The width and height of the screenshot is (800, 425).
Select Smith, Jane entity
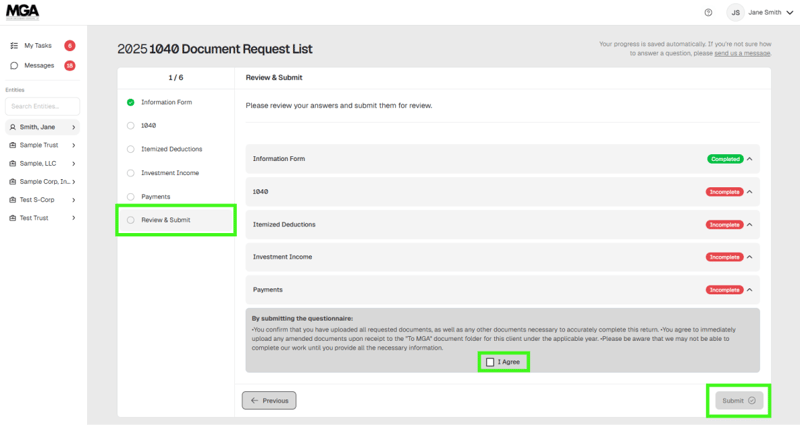42,127
